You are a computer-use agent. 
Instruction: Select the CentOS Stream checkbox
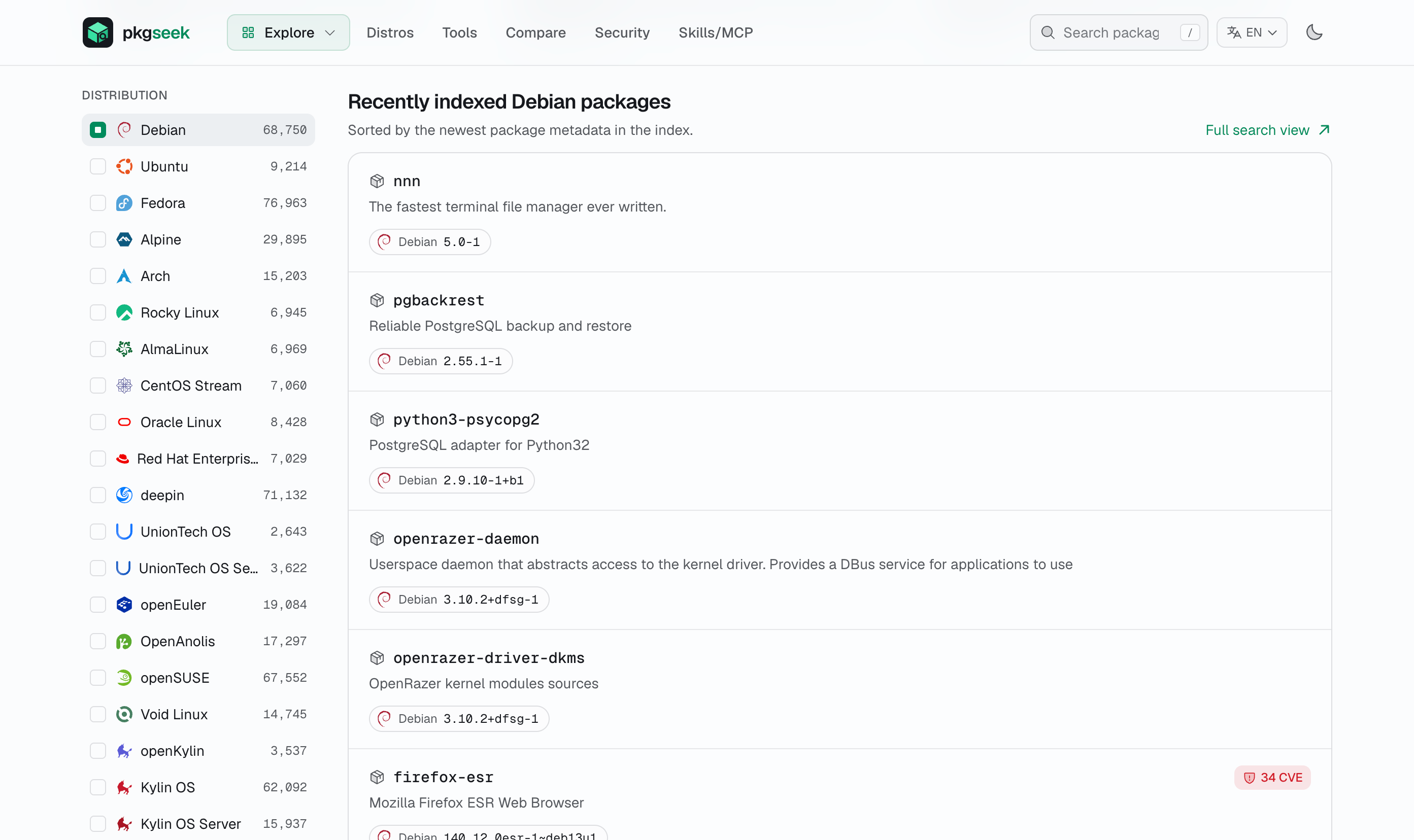click(98, 386)
